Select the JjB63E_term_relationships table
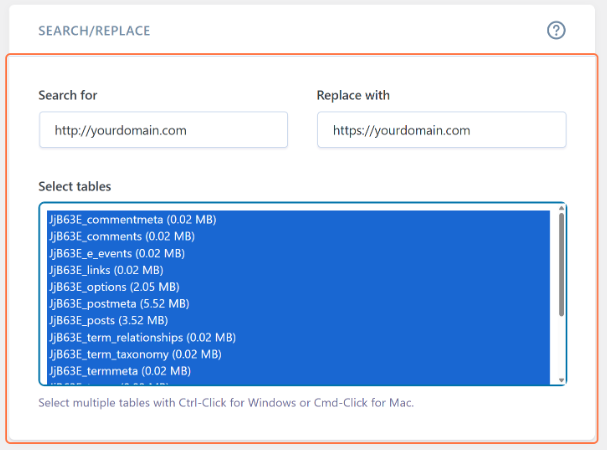The width and height of the screenshot is (607, 450). 142,337
